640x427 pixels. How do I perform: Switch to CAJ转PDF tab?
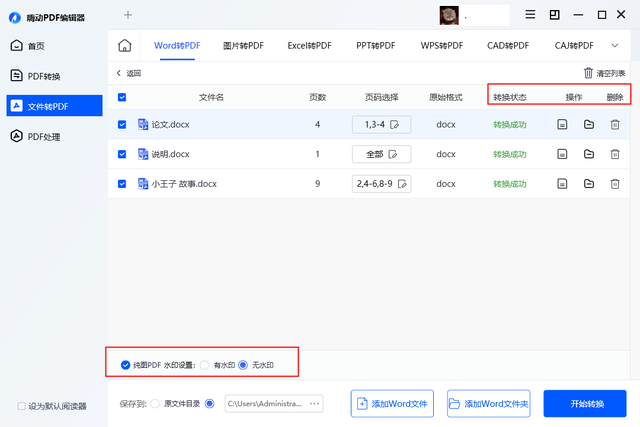pos(574,46)
